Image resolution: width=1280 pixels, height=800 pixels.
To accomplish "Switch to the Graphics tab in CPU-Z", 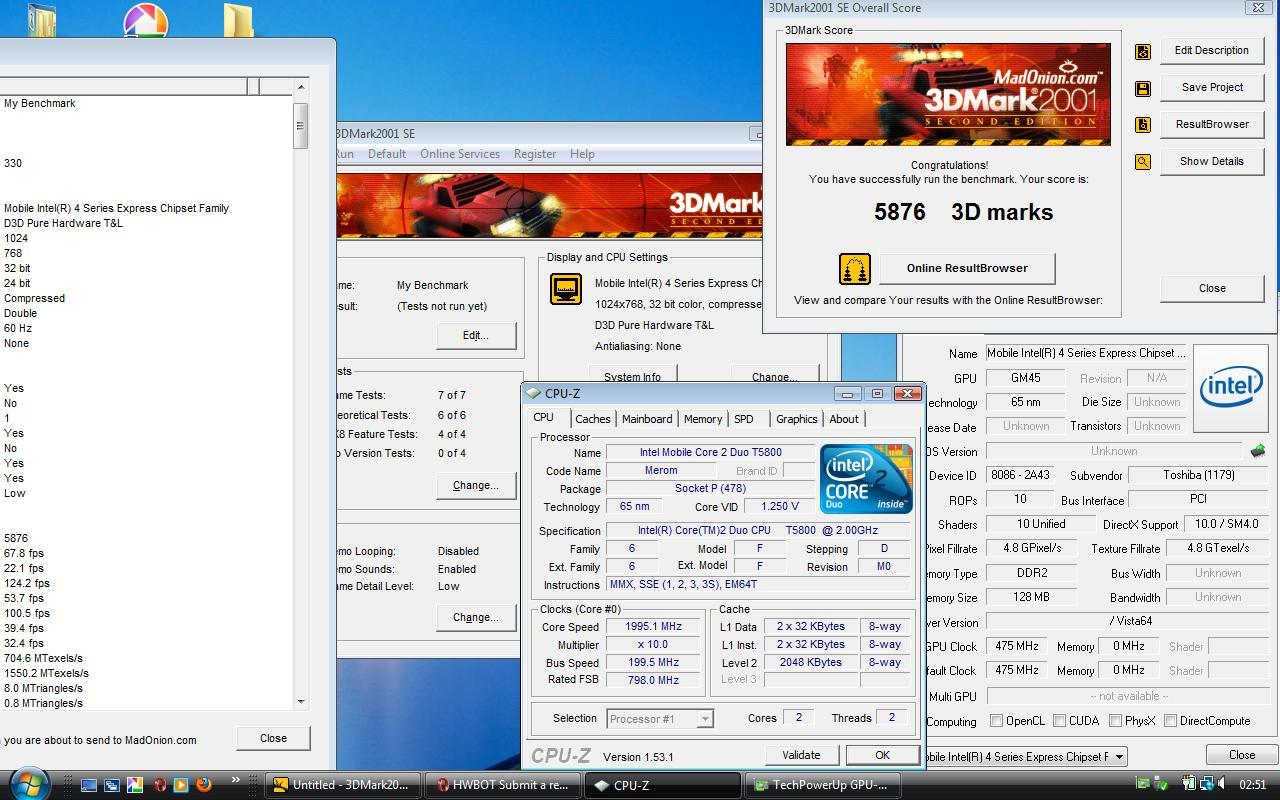I will (x=796, y=419).
